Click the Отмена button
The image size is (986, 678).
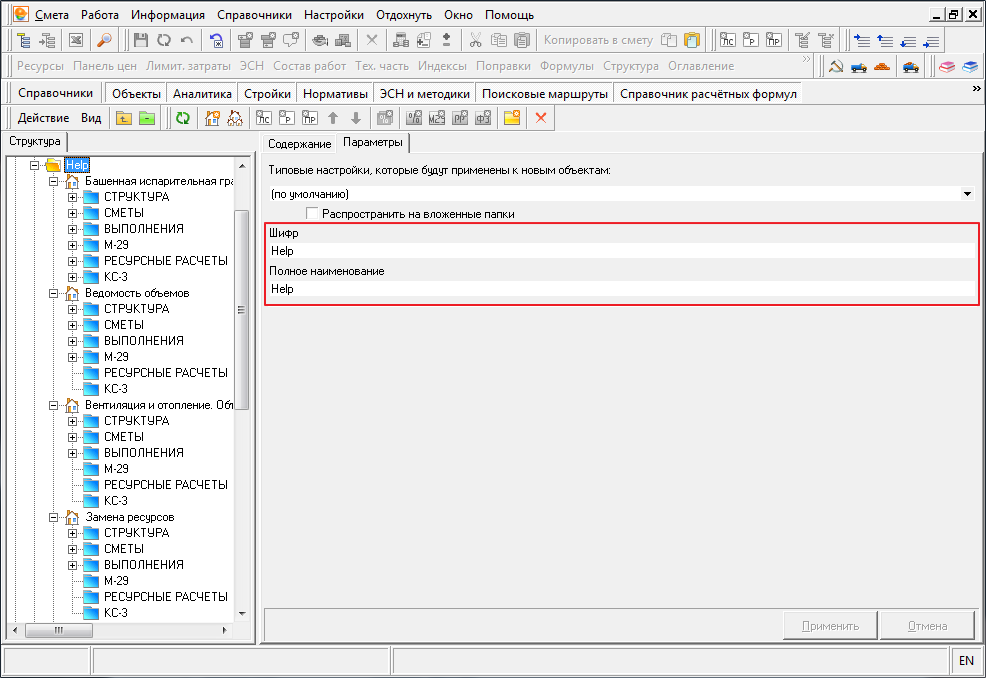(928, 626)
